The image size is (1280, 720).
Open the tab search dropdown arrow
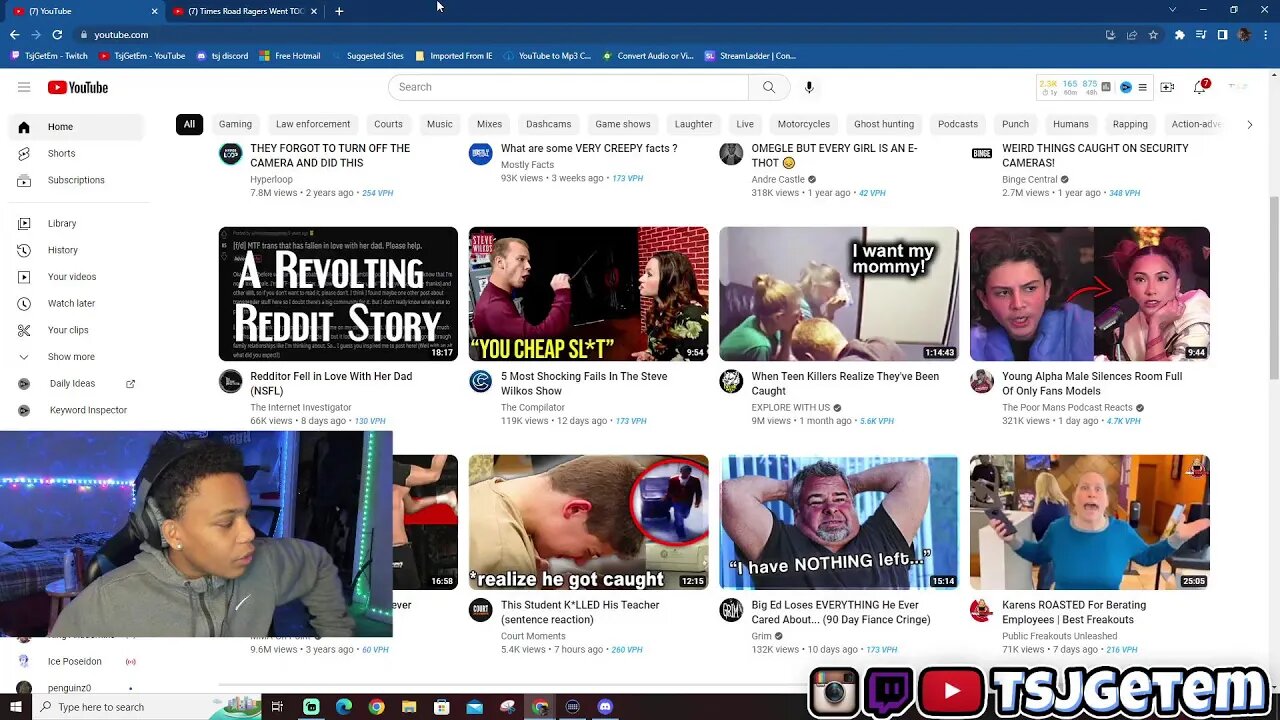click(1173, 10)
